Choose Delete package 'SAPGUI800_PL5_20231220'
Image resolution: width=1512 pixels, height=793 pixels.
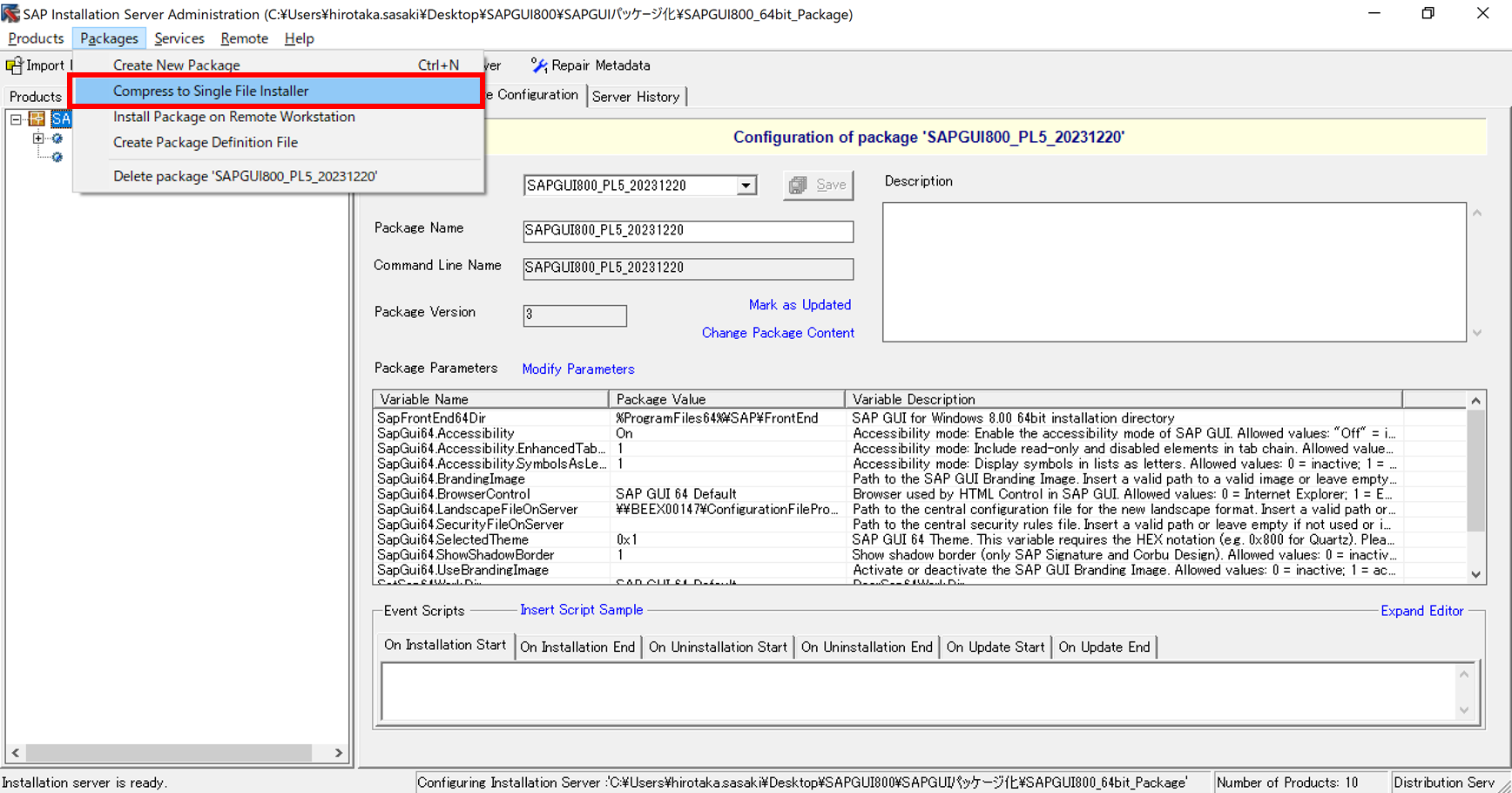pos(279,176)
